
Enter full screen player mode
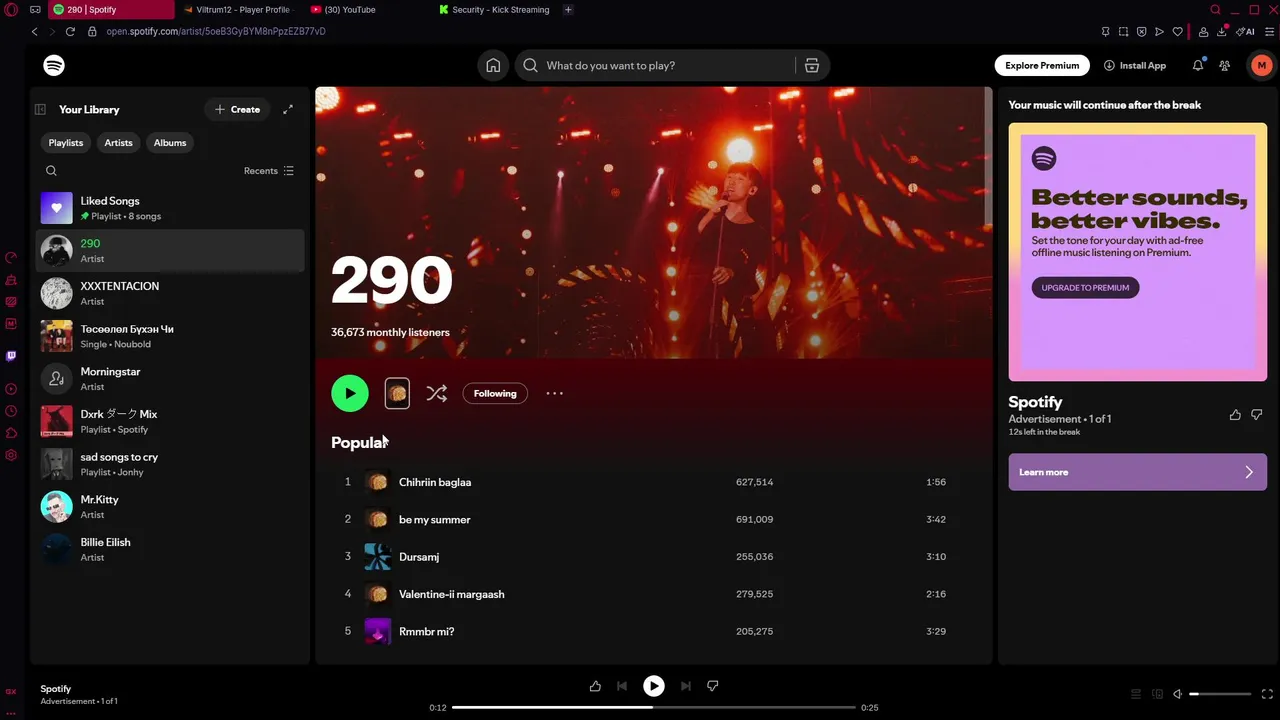click(1266, 694)
